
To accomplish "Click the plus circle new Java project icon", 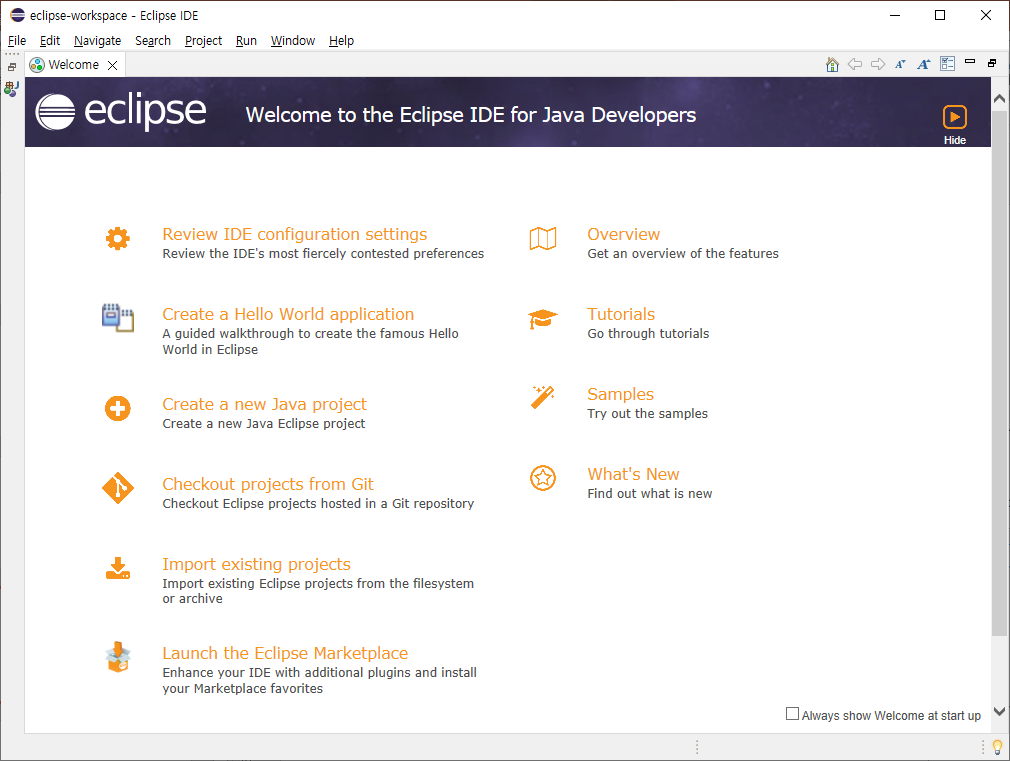I will [118, 409].
